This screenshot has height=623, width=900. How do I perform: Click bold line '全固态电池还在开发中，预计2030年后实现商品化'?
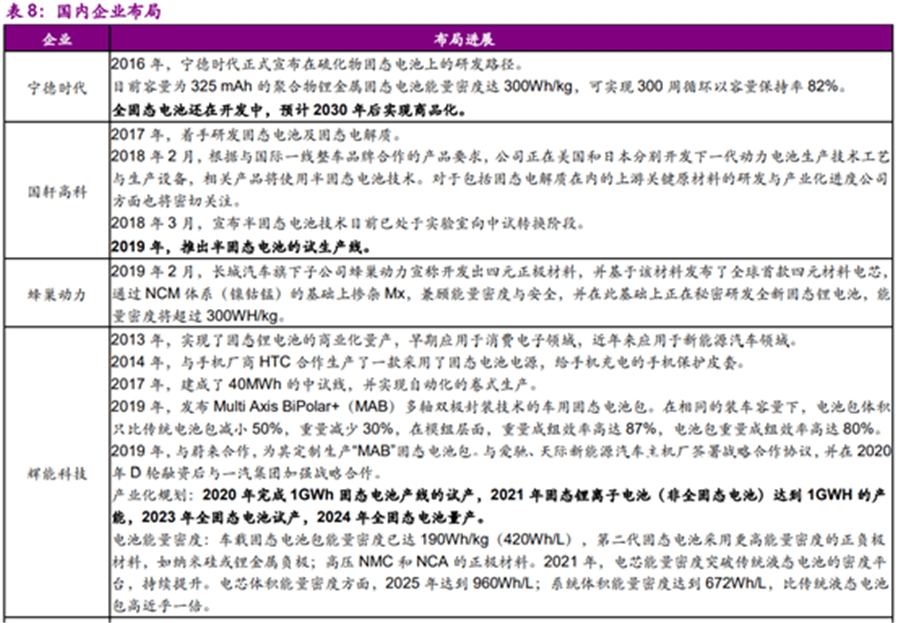(x=290, y=109)
